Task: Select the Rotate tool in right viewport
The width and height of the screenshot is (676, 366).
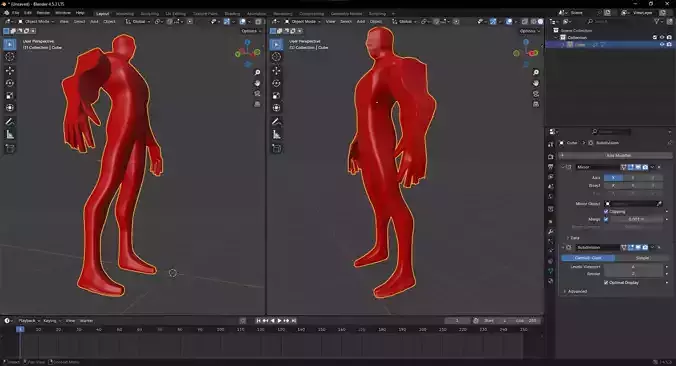Action: pyautogui.click(x=276, y=83)
